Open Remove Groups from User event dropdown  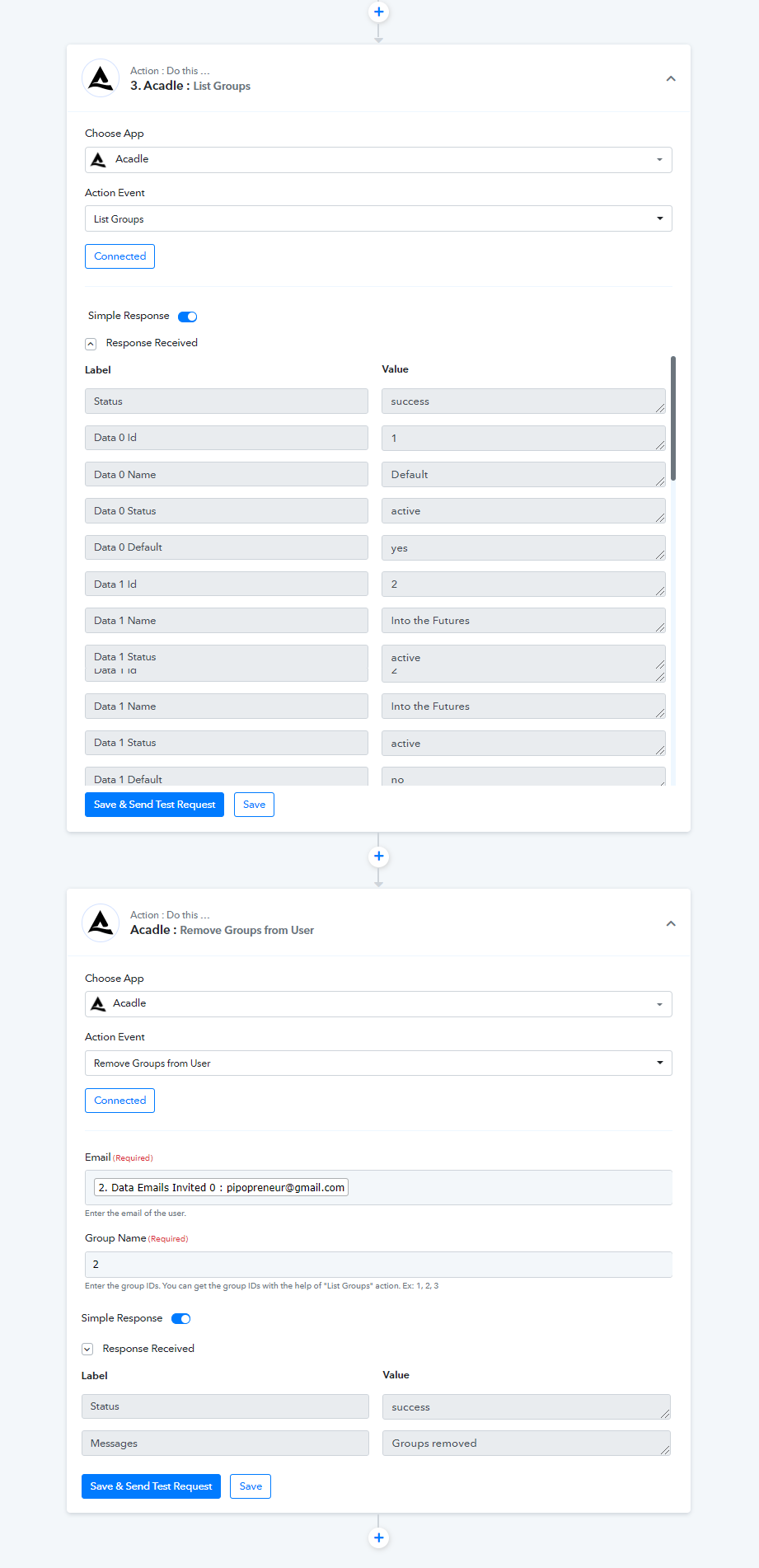[378, 1063]
